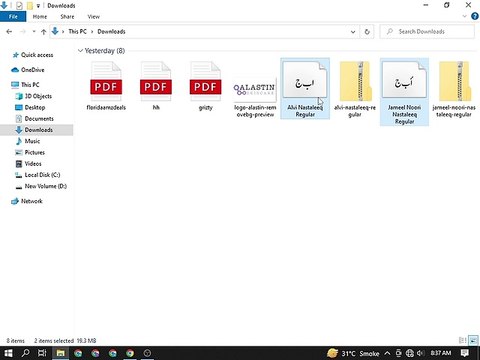Expand the address bar history dropdown

(353, 32)
